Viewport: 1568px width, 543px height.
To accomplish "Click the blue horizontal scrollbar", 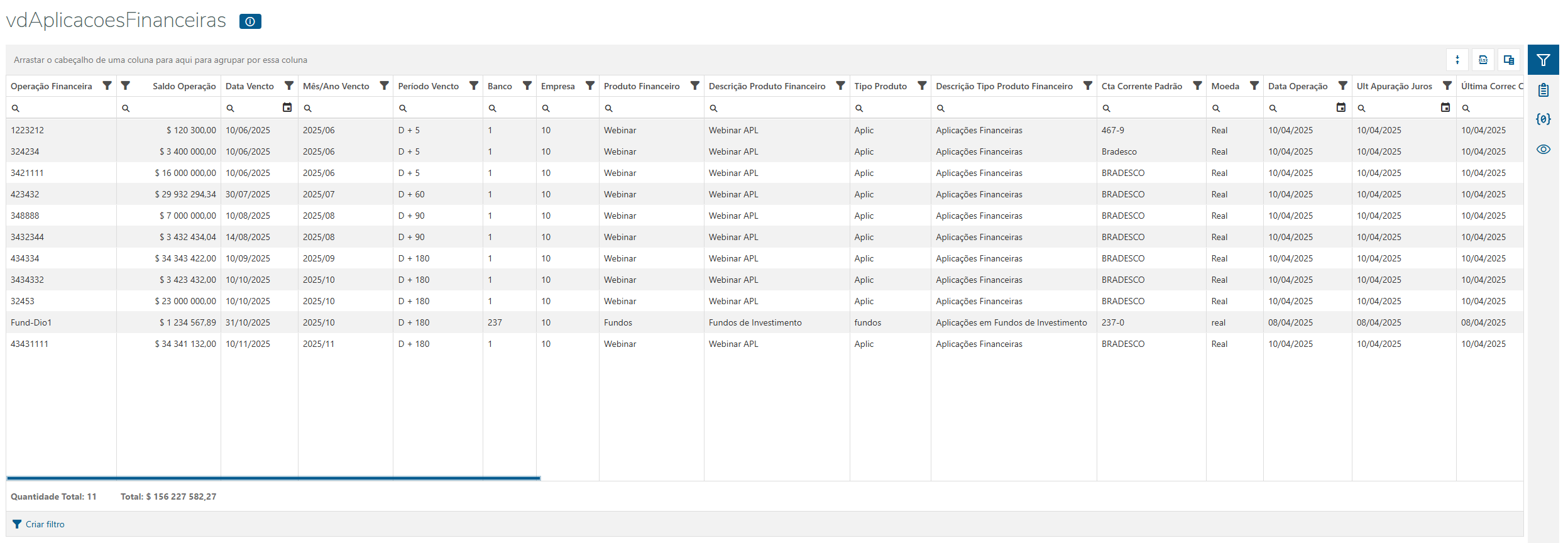I will click(x=273, y=478).
